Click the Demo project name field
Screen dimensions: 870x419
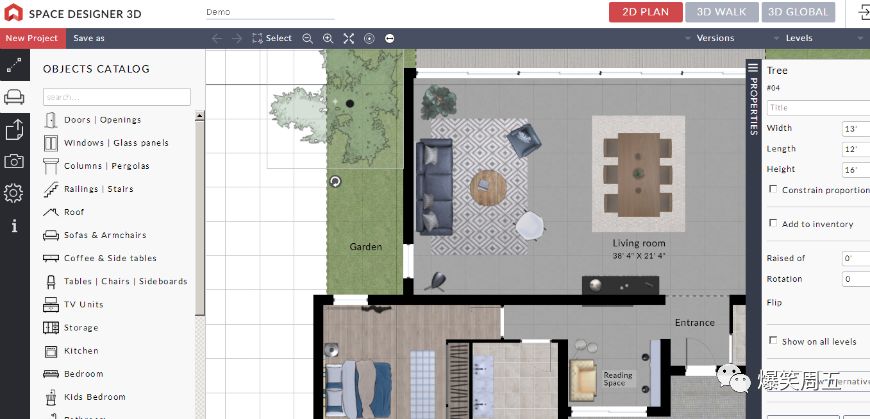(270, 12)
